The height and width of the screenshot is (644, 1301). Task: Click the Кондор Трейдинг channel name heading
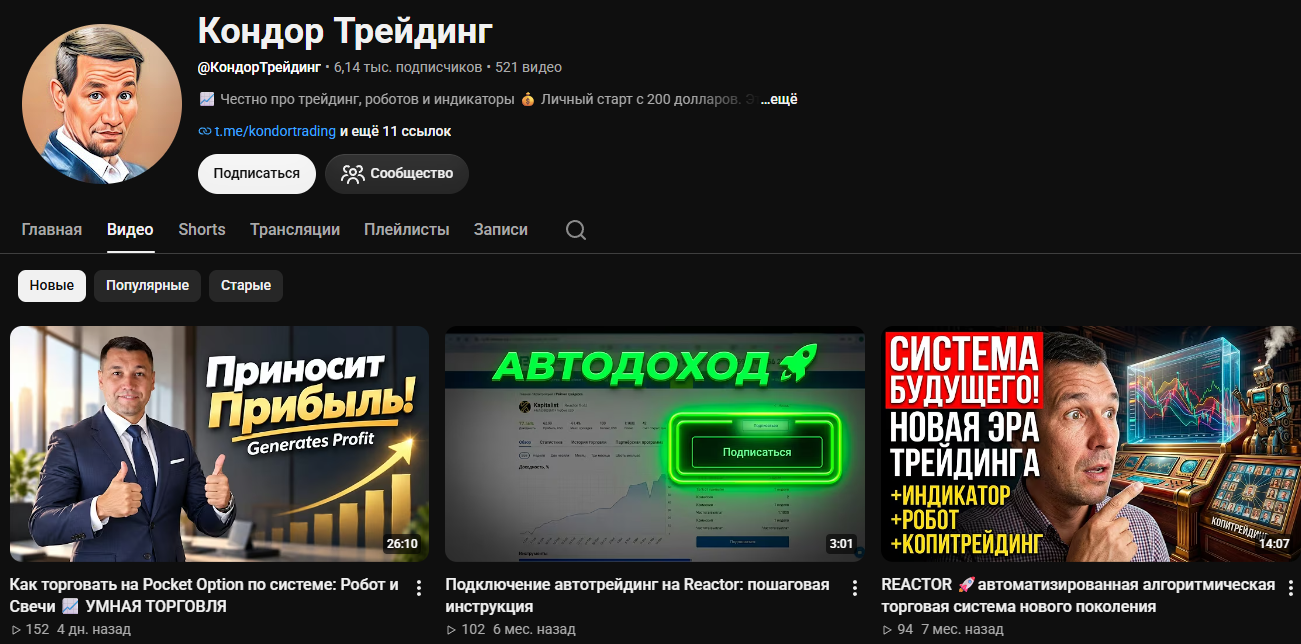(x=345, y=31)
